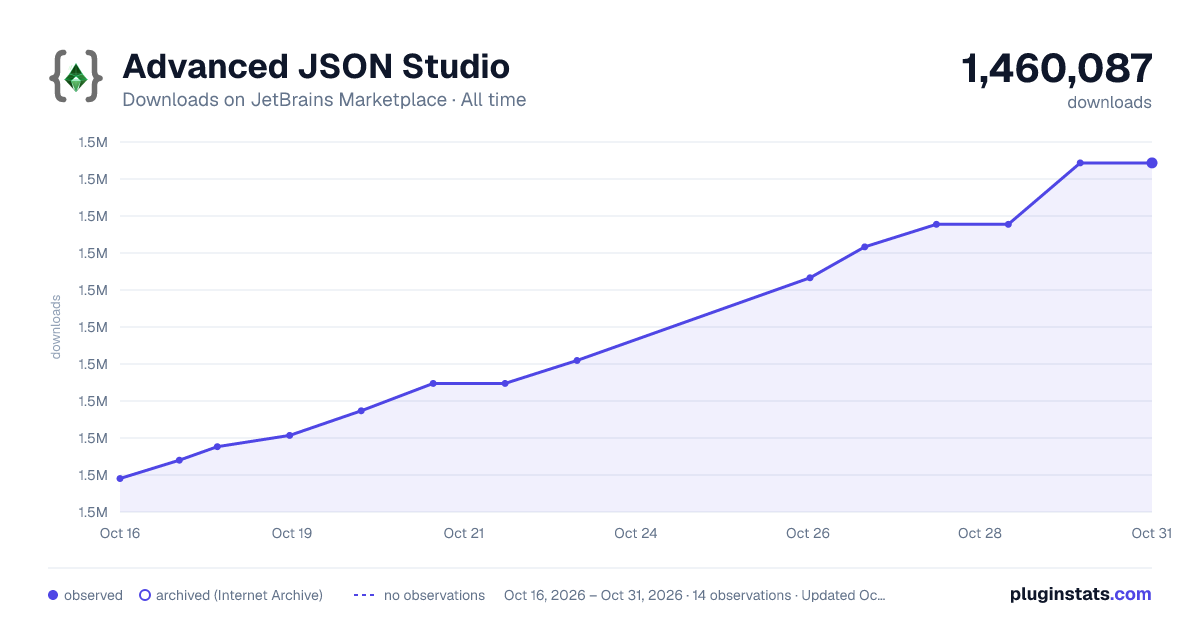Click the 'Oct 31' x-axis label
The width and height of the screenshot is (1200, 630).
(1151, 533)
